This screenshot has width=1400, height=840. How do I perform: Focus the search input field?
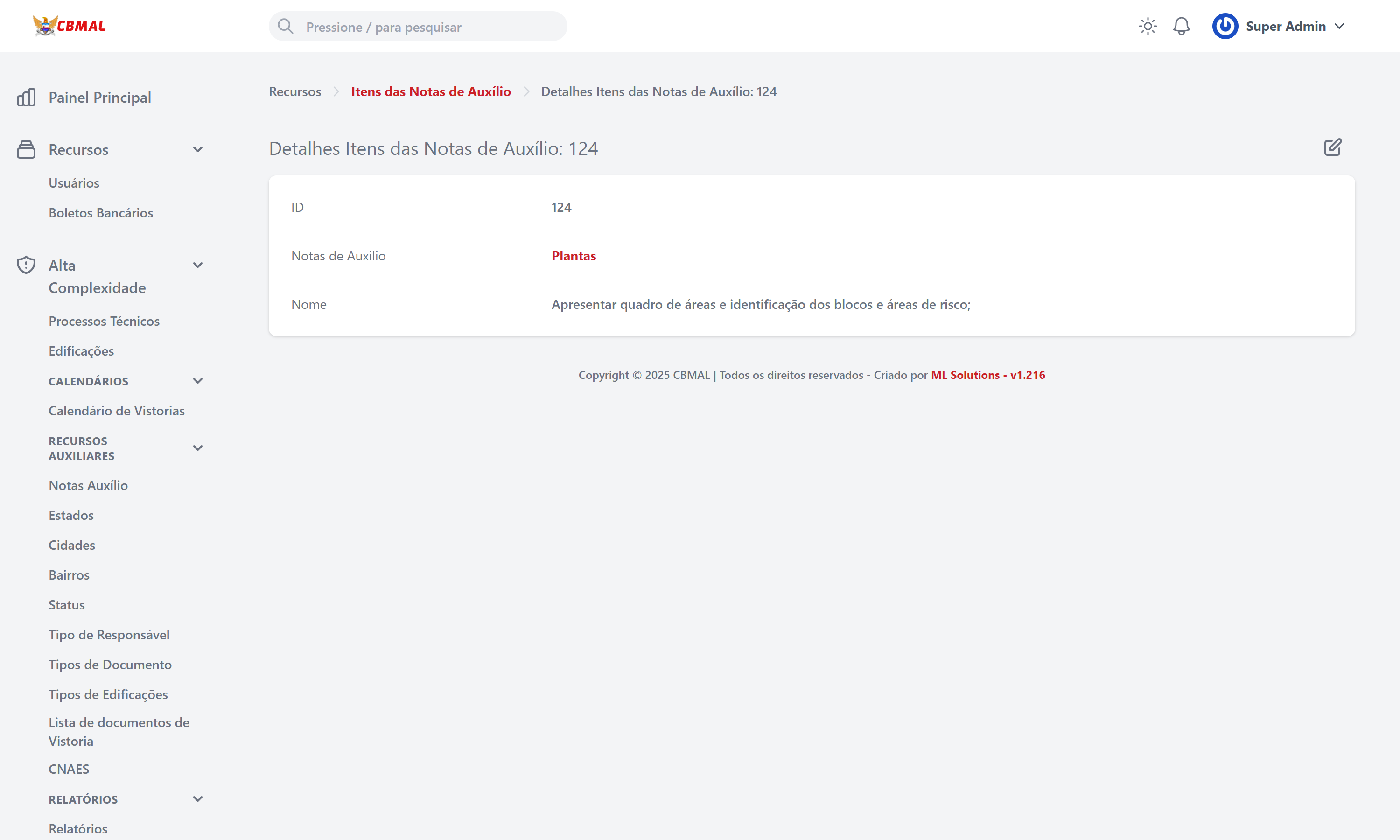[430, 27]
